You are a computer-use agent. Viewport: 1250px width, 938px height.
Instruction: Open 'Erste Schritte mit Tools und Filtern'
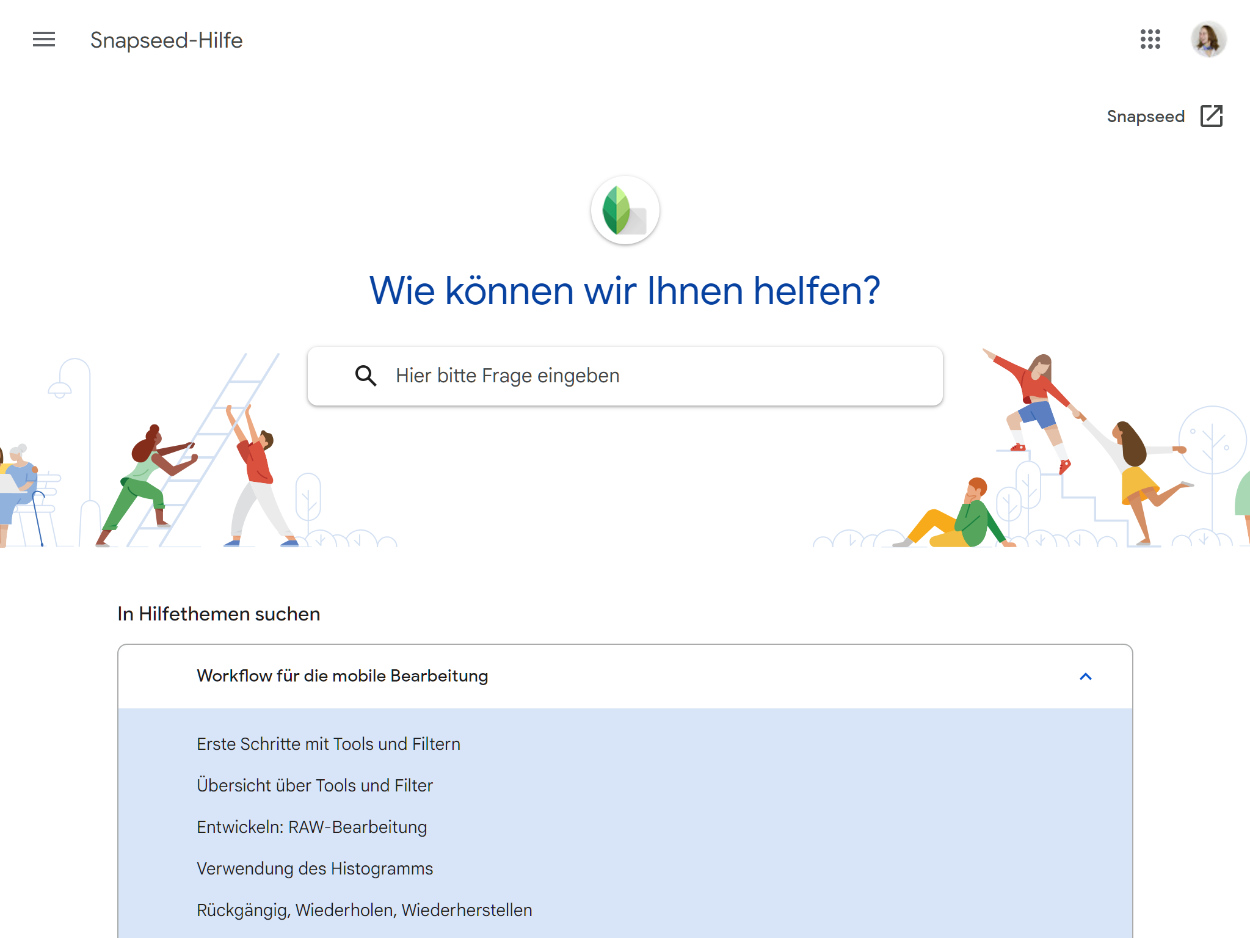pos(328,744)
